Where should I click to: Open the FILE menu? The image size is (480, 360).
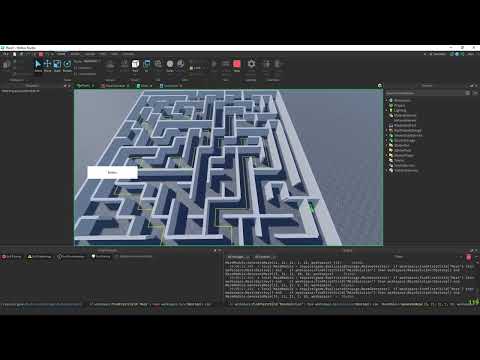(x=5, y=54)
